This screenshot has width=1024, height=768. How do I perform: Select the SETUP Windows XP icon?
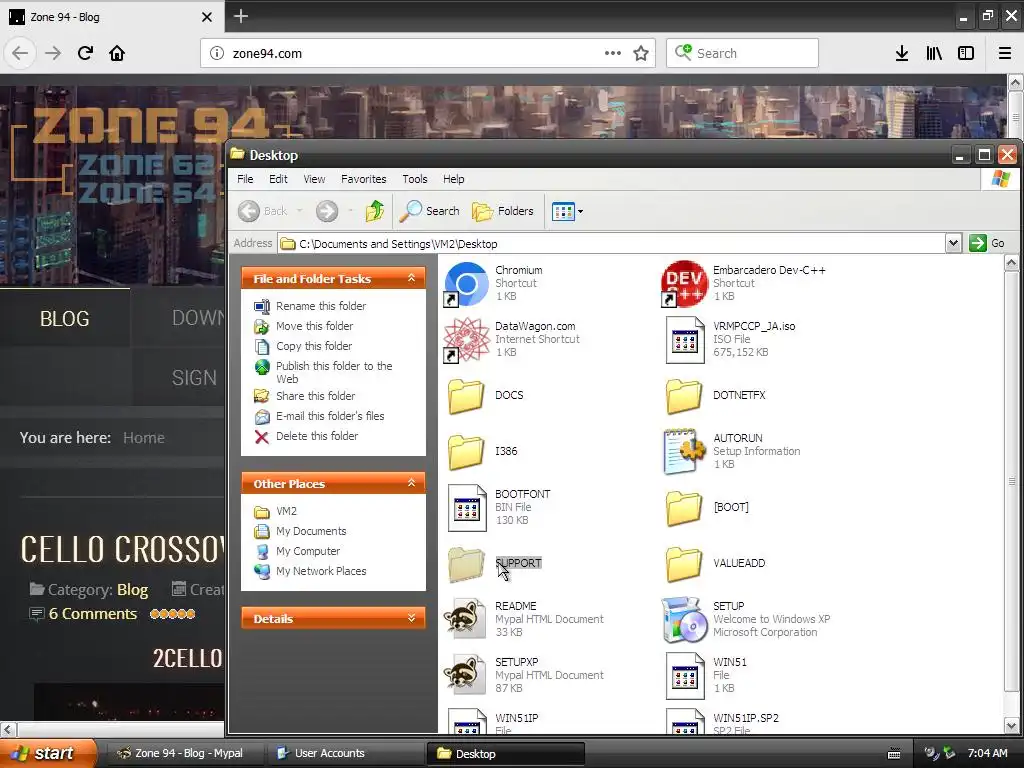click(684, 619)
